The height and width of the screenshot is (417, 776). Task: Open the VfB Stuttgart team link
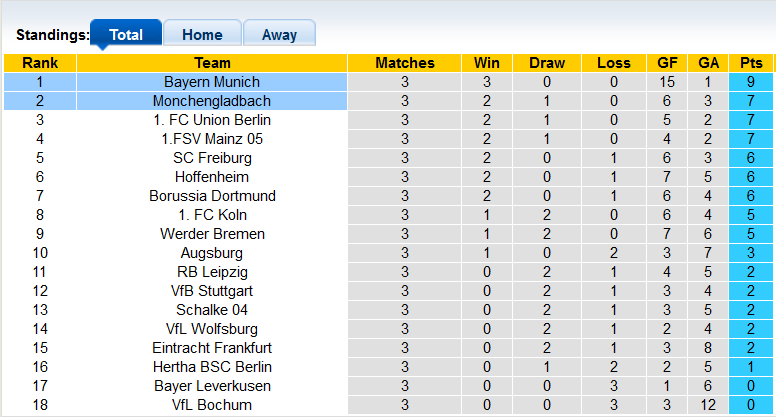(212, 291)
